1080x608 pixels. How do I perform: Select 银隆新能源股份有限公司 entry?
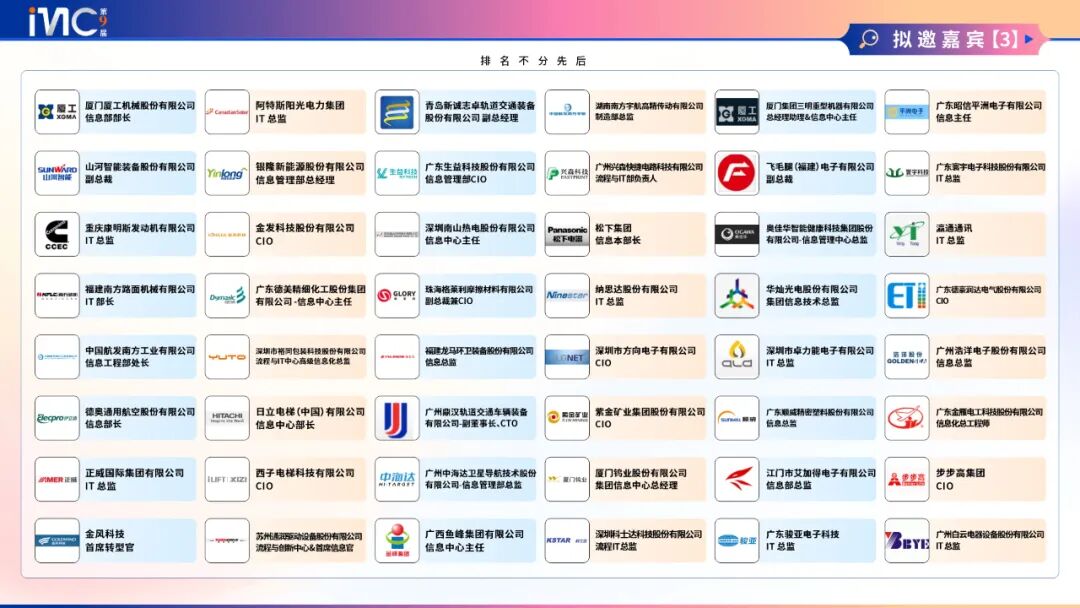(x=310, y=173)
